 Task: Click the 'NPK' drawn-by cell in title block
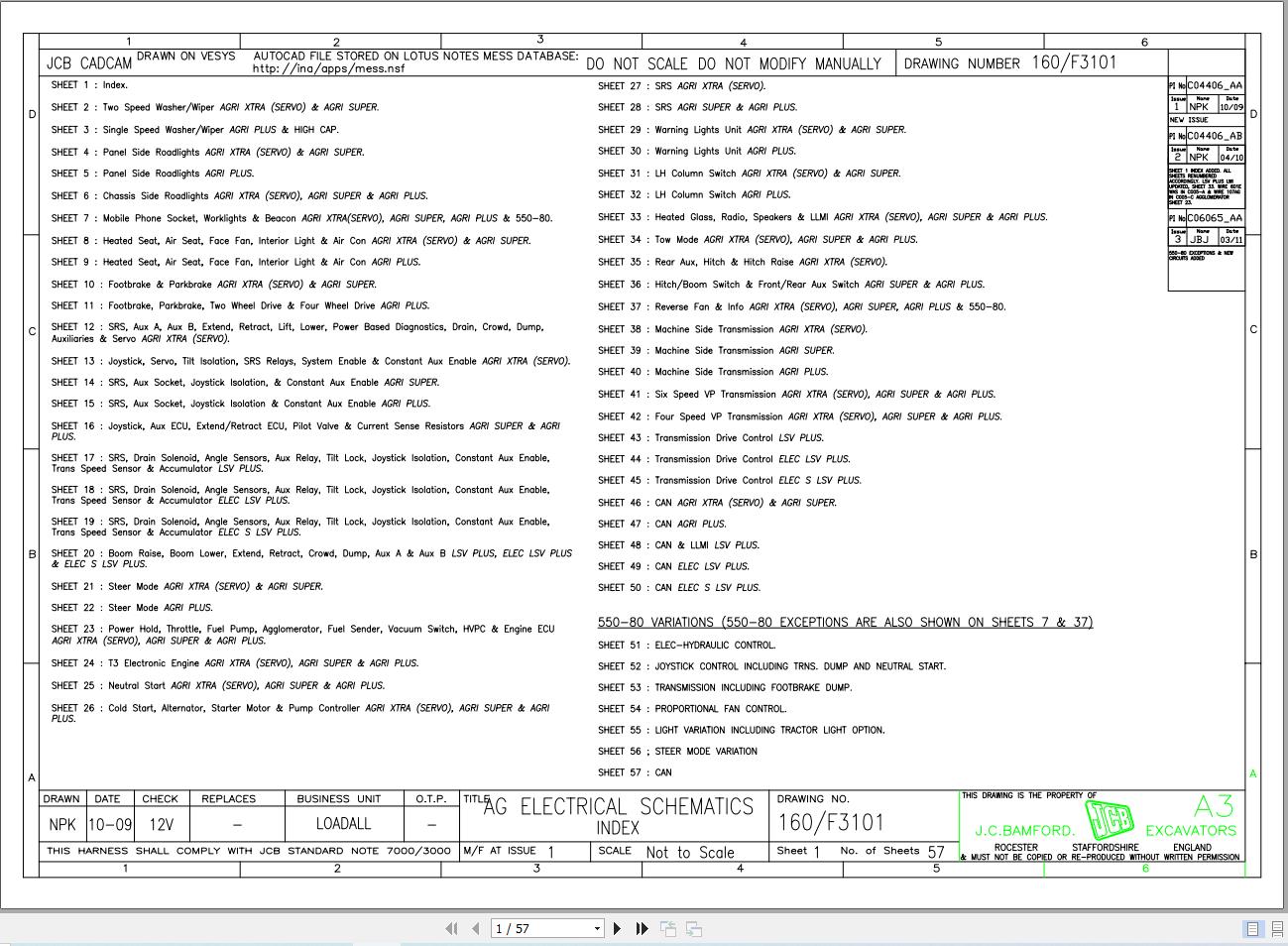62,825
